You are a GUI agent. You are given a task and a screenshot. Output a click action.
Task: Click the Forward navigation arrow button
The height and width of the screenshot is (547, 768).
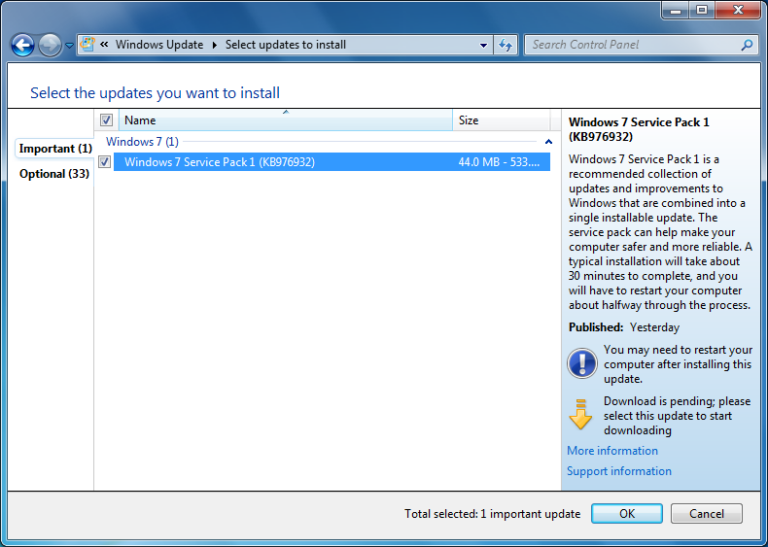pyautogui.click(x=49, y=45)
